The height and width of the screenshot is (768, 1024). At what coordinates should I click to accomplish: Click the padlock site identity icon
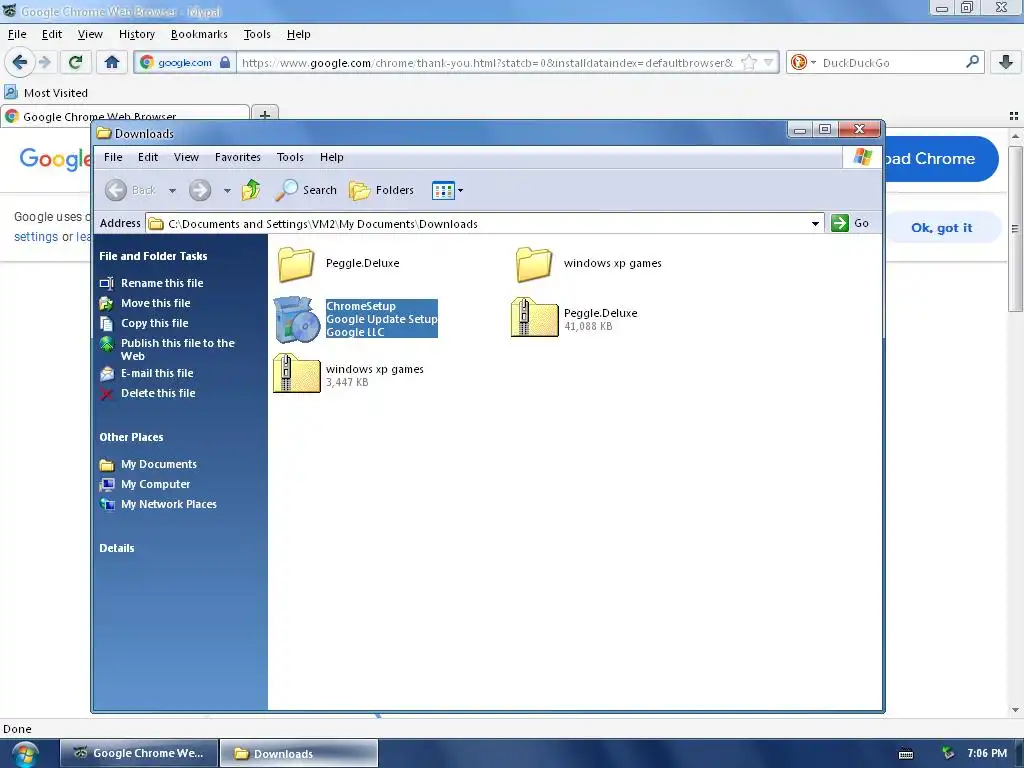[x=225, y=63]
